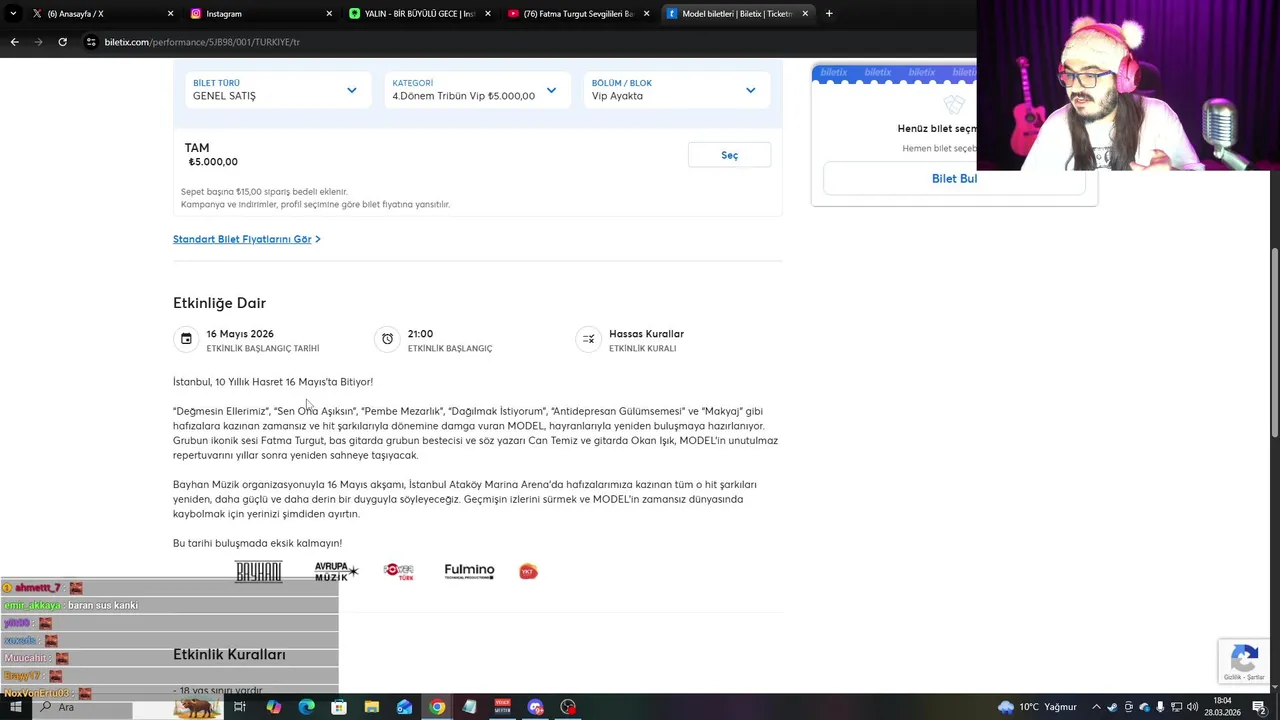
Task: Open the Bilet Türü dropdown showing Genel Satış
Action: coord(275,90)
